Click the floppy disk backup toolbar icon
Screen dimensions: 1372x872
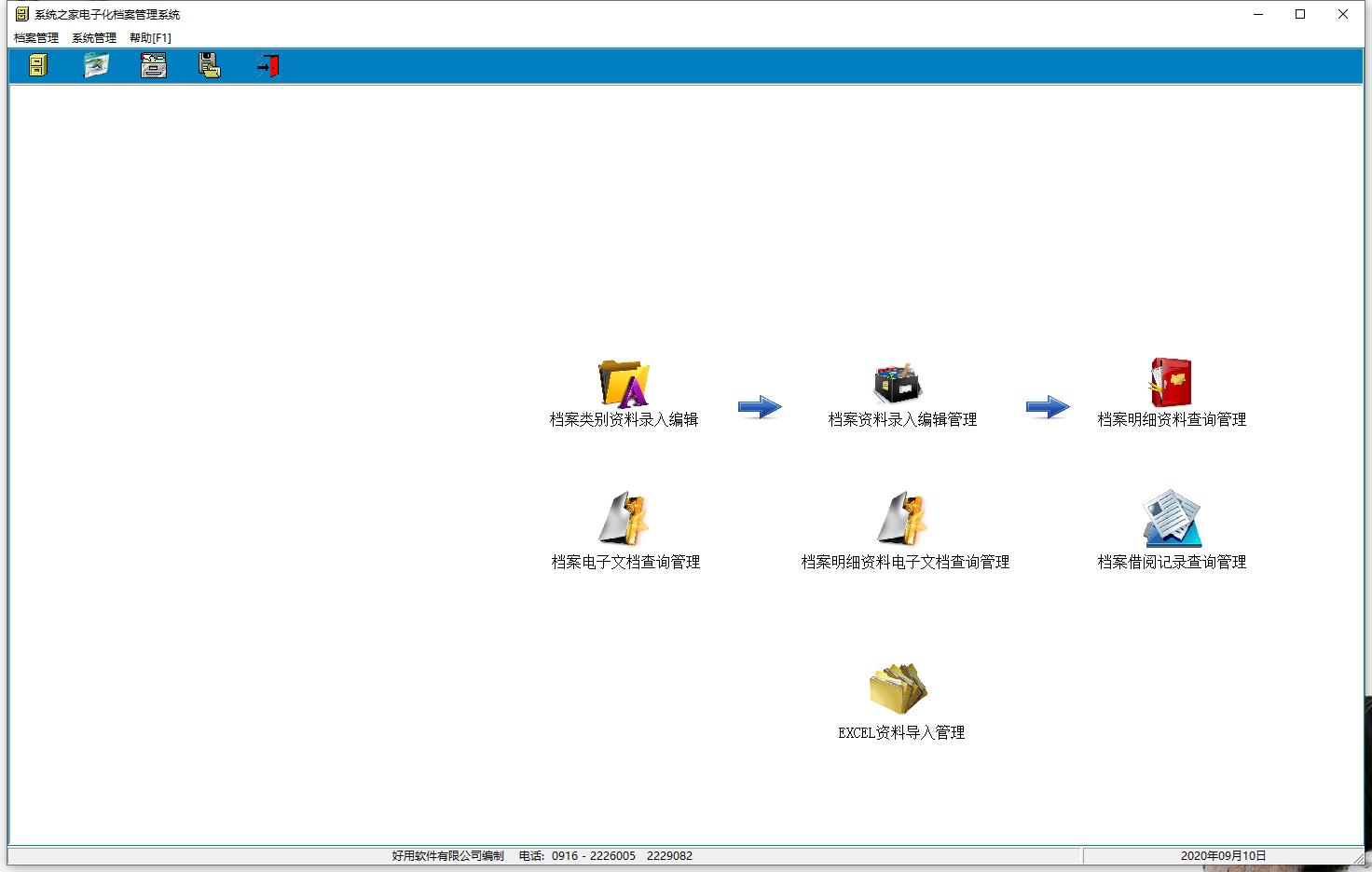pyautogui.click(x=210, y=65)
